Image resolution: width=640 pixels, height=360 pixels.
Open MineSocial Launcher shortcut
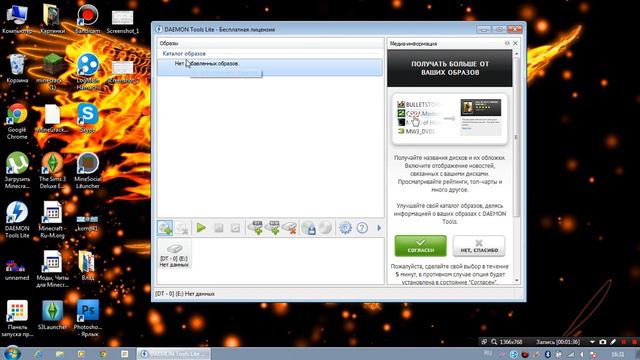(x=88, y=171)
